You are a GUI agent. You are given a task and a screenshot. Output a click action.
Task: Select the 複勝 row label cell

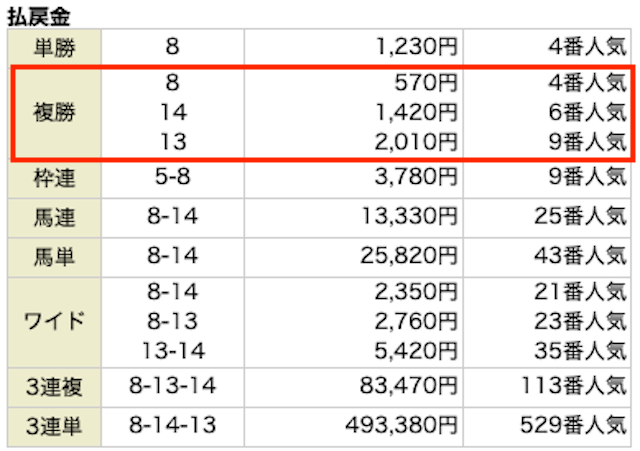[x=54, y=112]
